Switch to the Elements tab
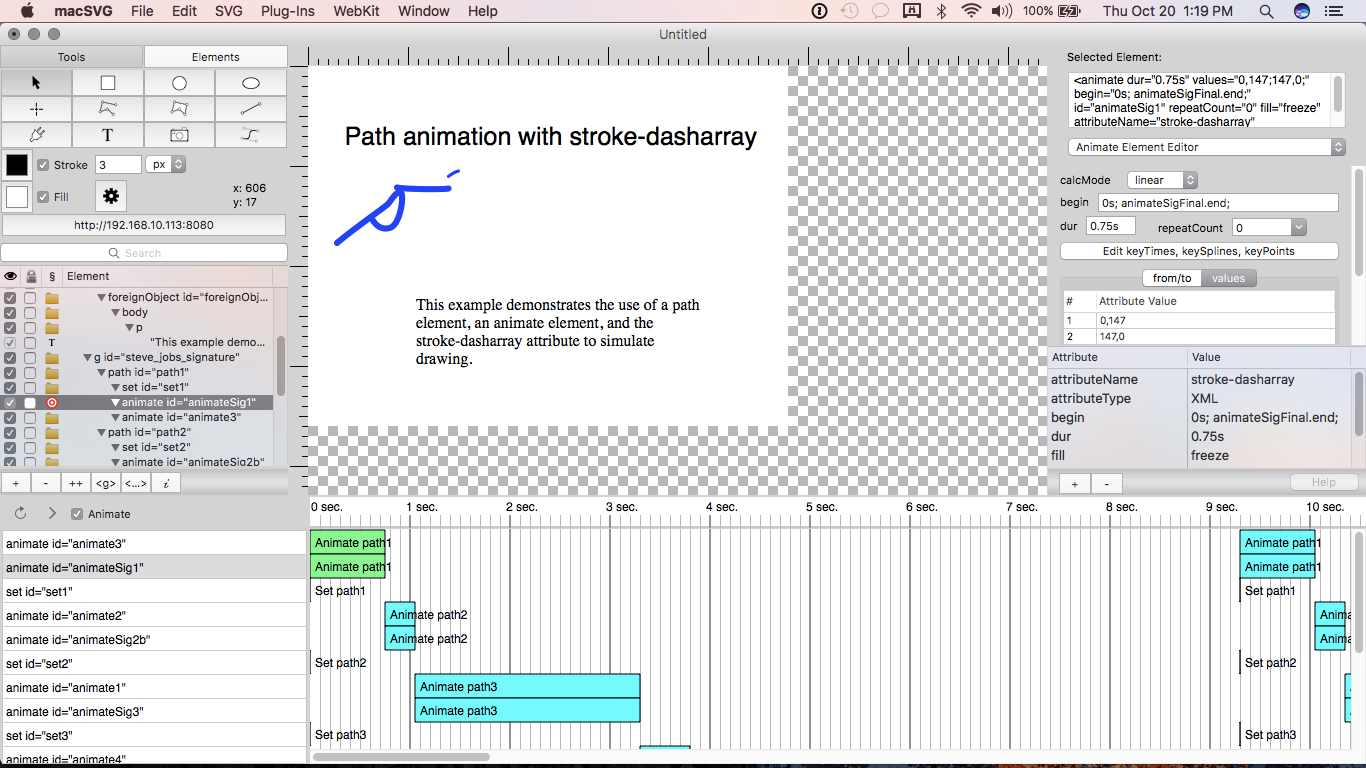This screenshot has height=768, width=1366. [x=215, y=57]
